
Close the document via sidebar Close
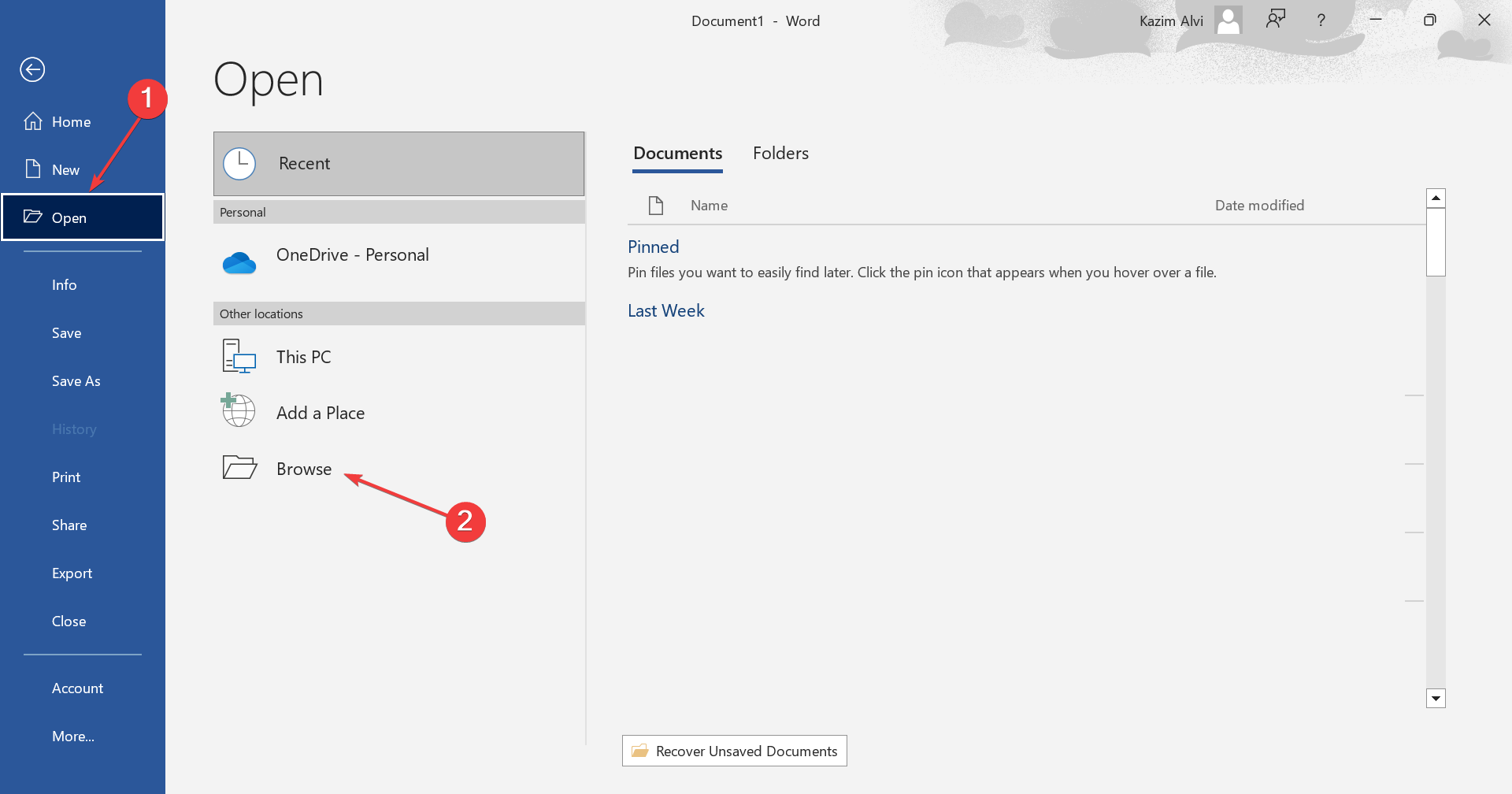[x=82, y=621]
